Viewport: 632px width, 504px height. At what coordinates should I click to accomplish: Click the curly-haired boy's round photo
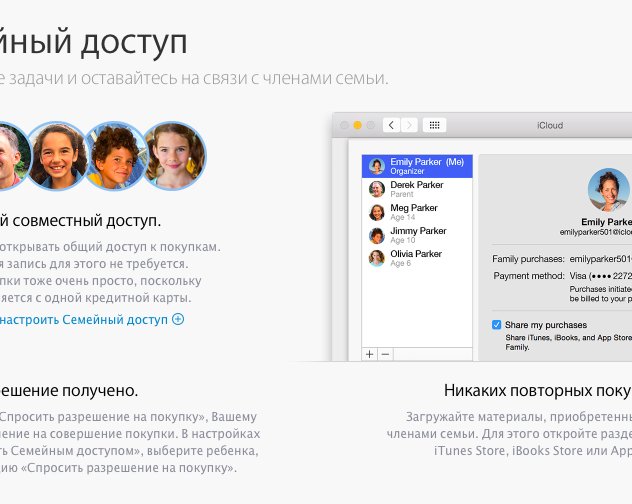(116, 156)
